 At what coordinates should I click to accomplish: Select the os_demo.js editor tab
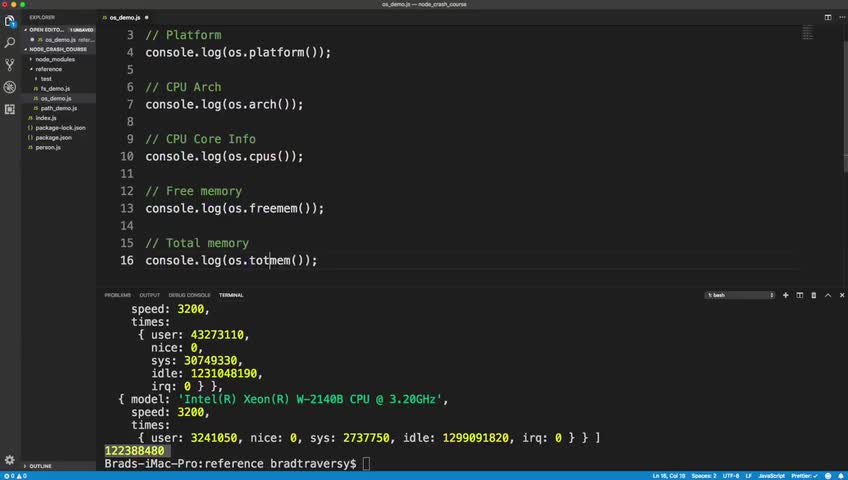coord(124,17)
